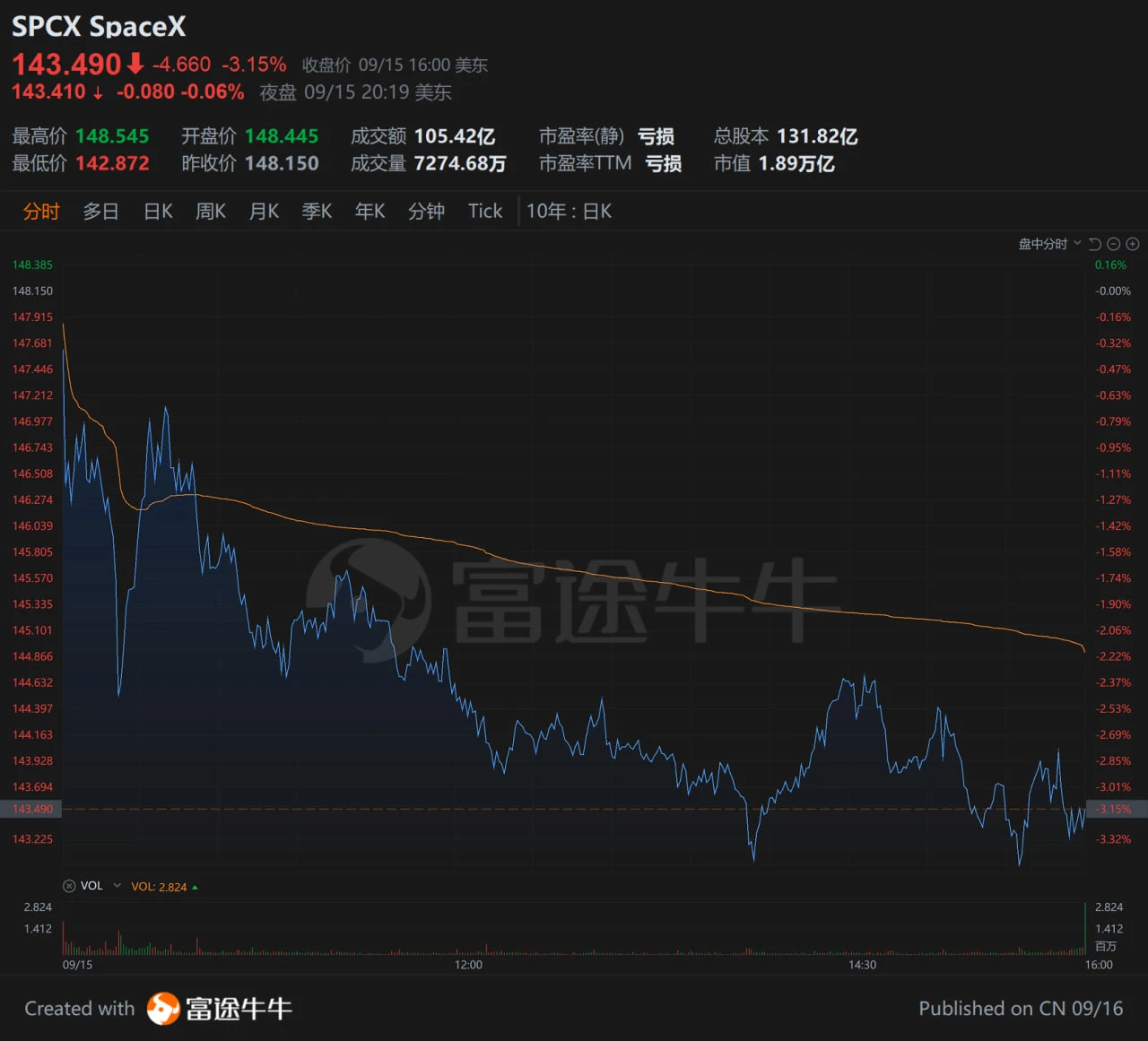Remove the VOL indicator with its X icon
1148x1041 pixels.
(x=69, y=886)
